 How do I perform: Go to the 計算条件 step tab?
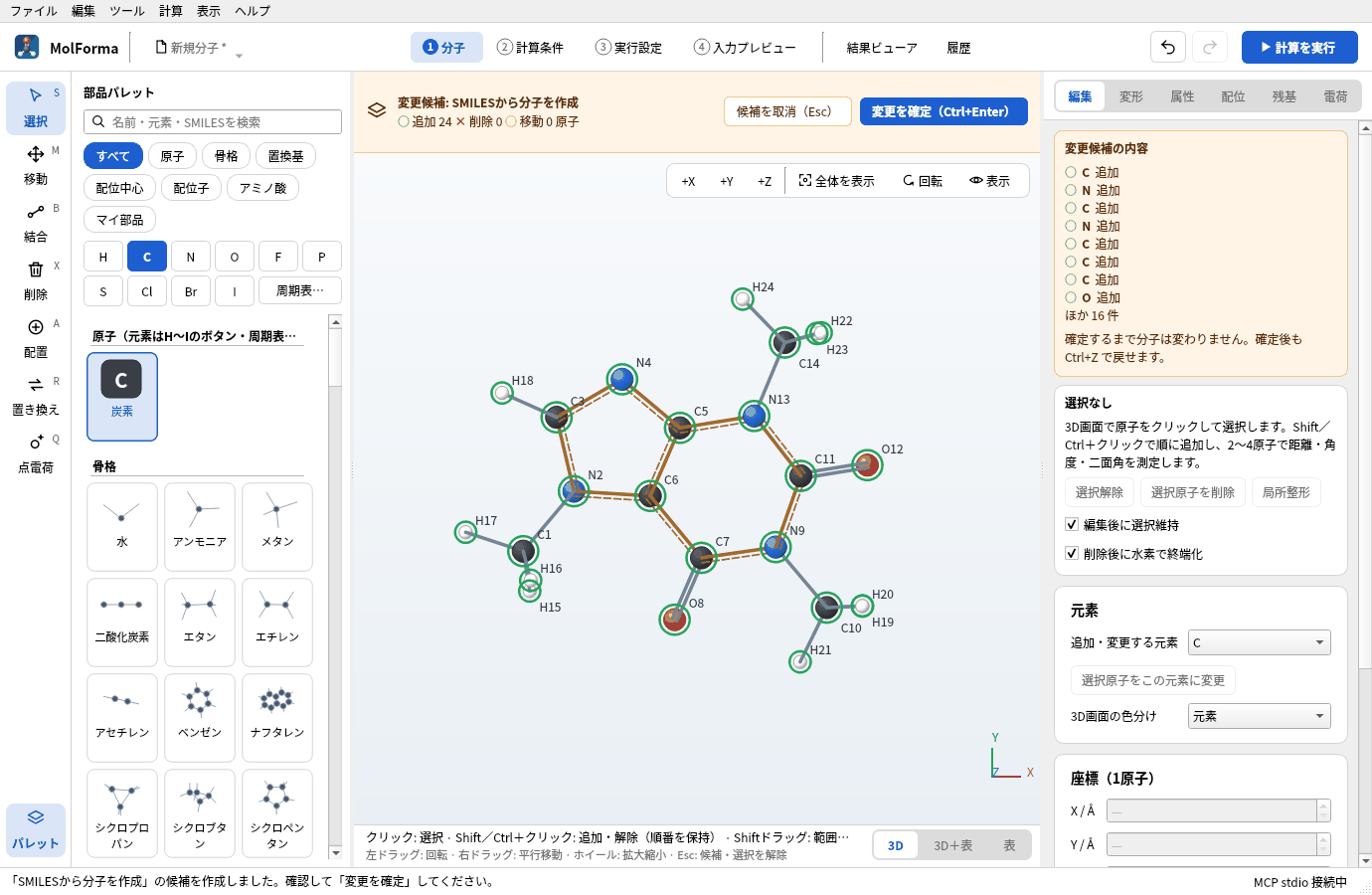(x=531, y=48)
